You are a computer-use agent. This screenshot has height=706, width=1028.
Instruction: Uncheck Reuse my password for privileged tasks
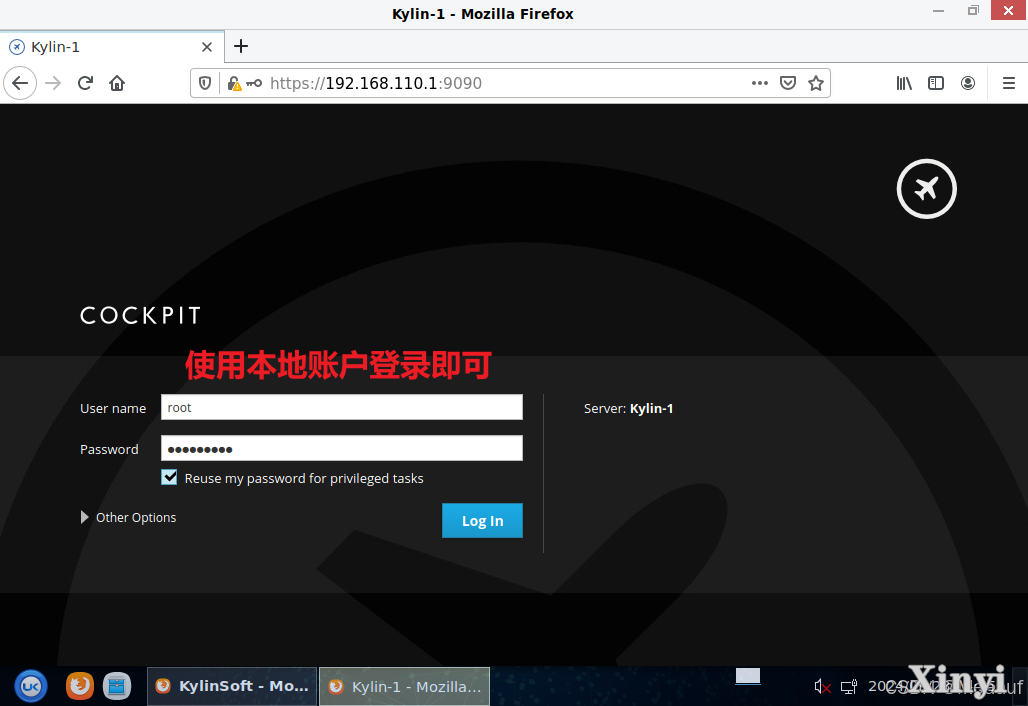click(169, 477)
